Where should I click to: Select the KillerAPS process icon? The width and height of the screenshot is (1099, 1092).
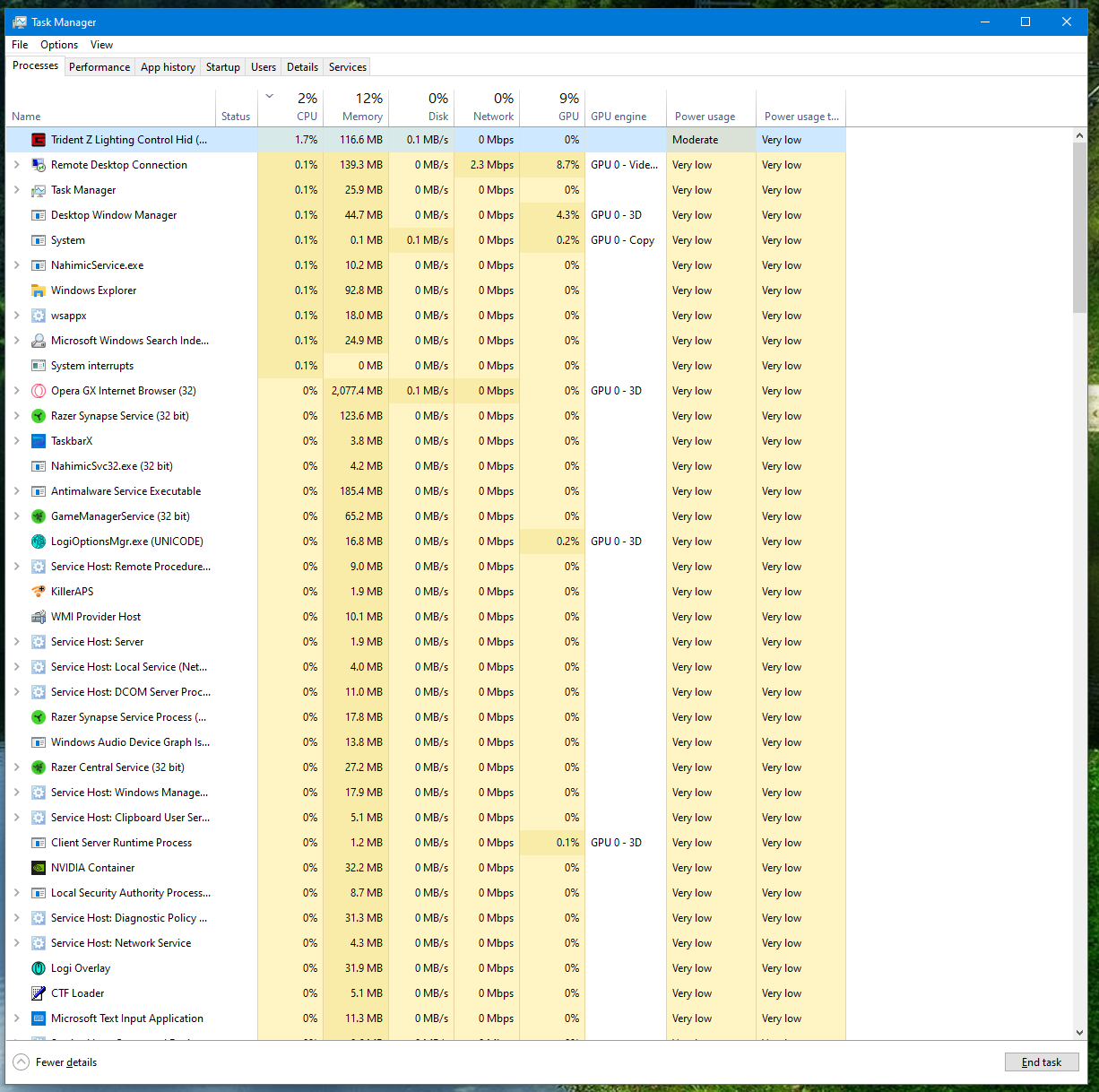coord(39,592)
